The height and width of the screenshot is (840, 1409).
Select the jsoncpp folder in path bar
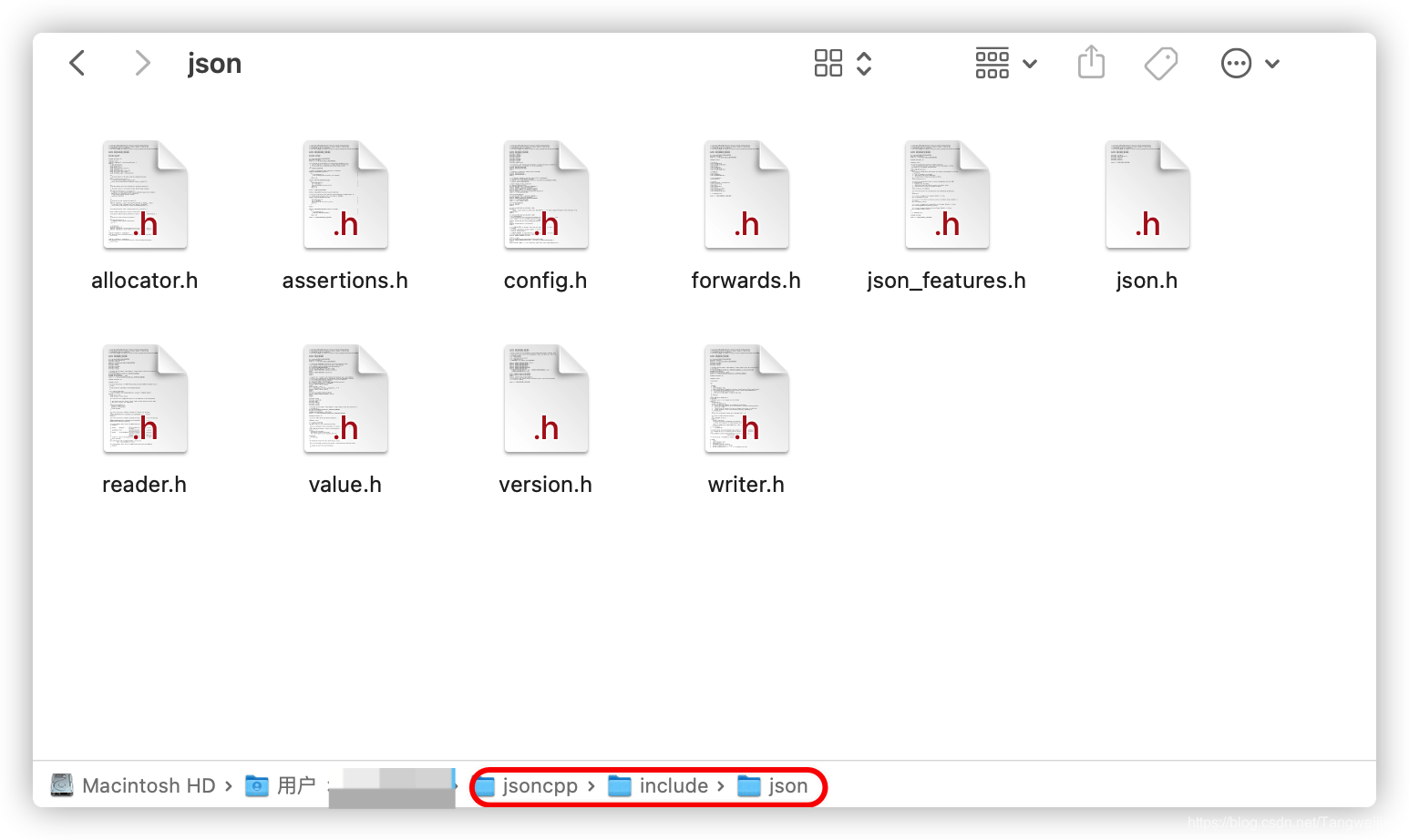pyautogui.click(x=526, y=785)
